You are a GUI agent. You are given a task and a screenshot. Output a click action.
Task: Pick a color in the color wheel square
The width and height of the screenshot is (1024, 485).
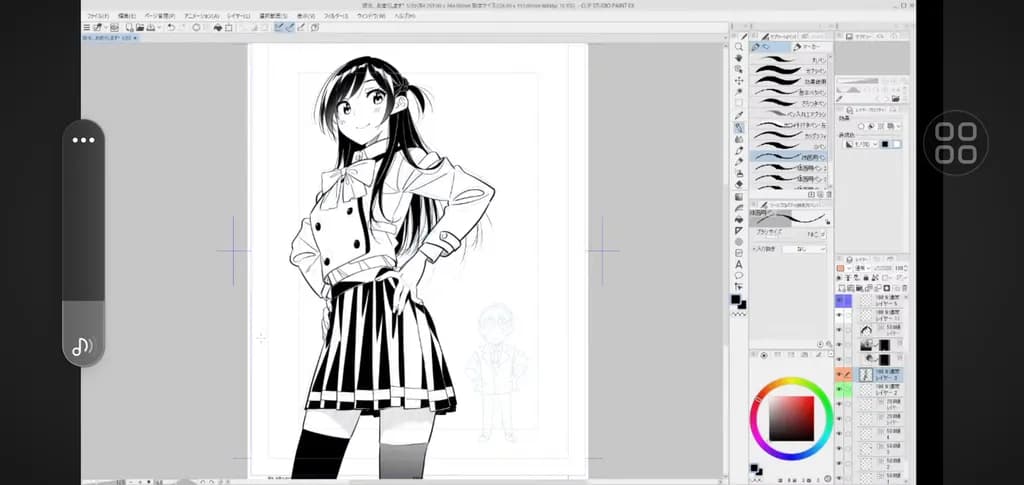[x=791, y=418]
